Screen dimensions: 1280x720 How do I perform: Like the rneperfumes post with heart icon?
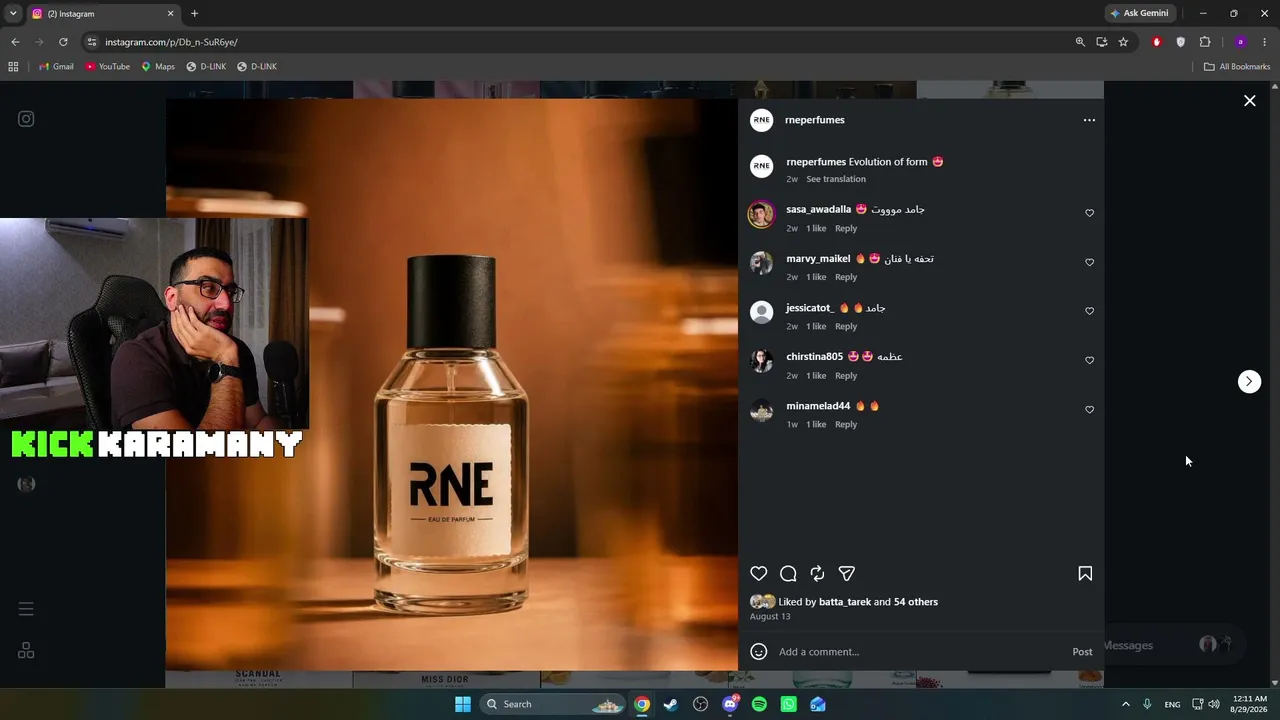coord(759,573)
